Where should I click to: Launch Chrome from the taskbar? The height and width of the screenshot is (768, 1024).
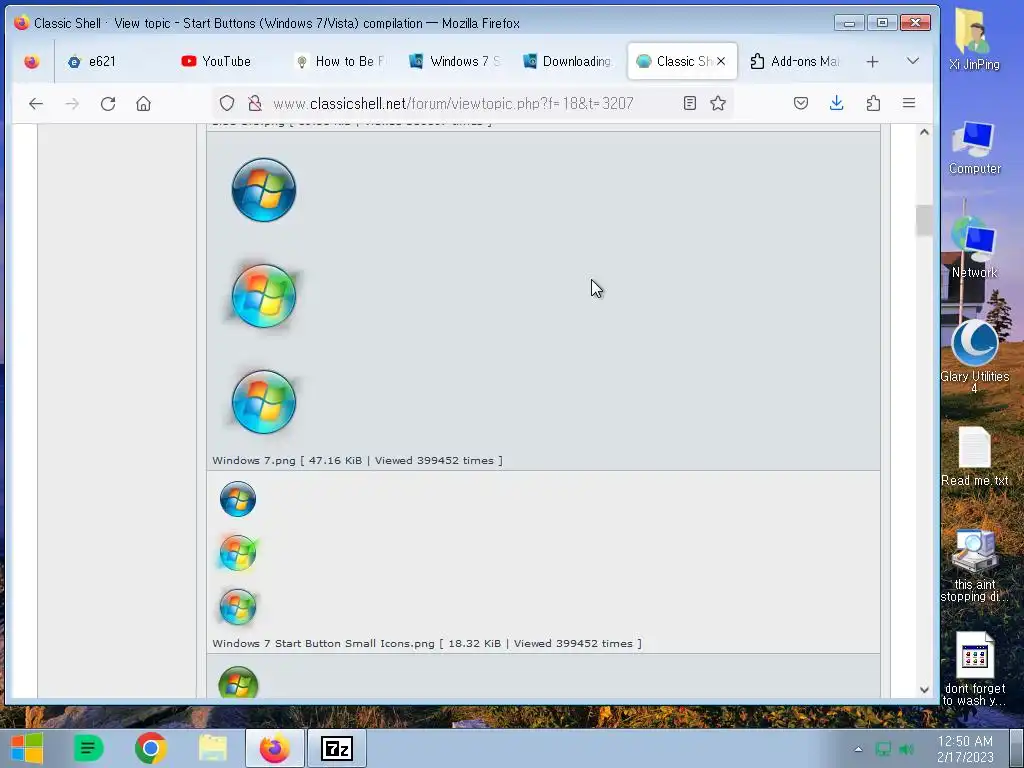pyautogui.click(x=151, y=748)
